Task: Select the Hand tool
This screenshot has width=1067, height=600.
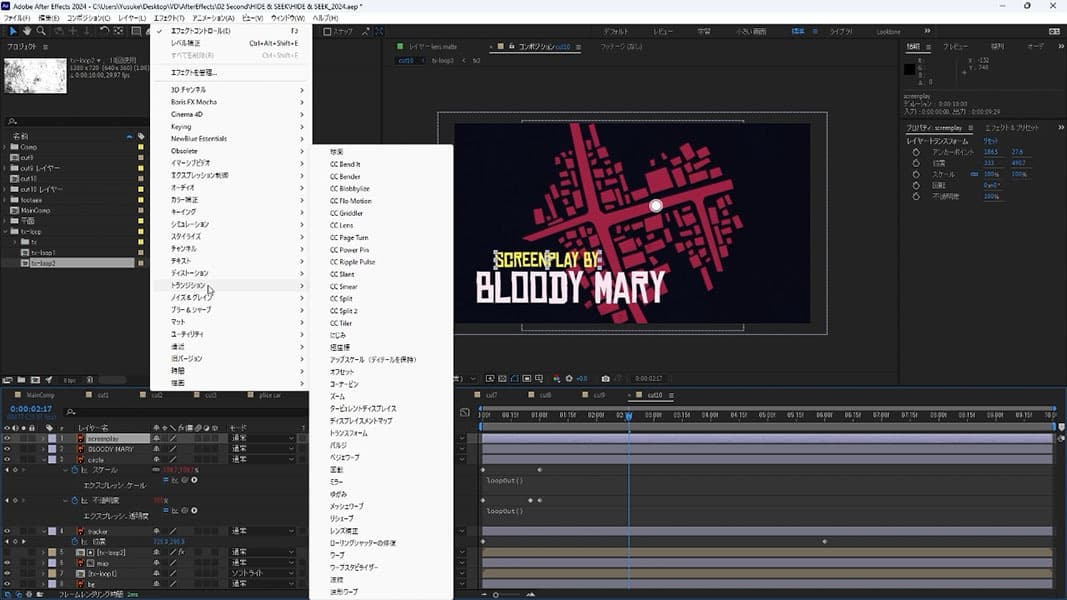Action: tap(27, 32)
